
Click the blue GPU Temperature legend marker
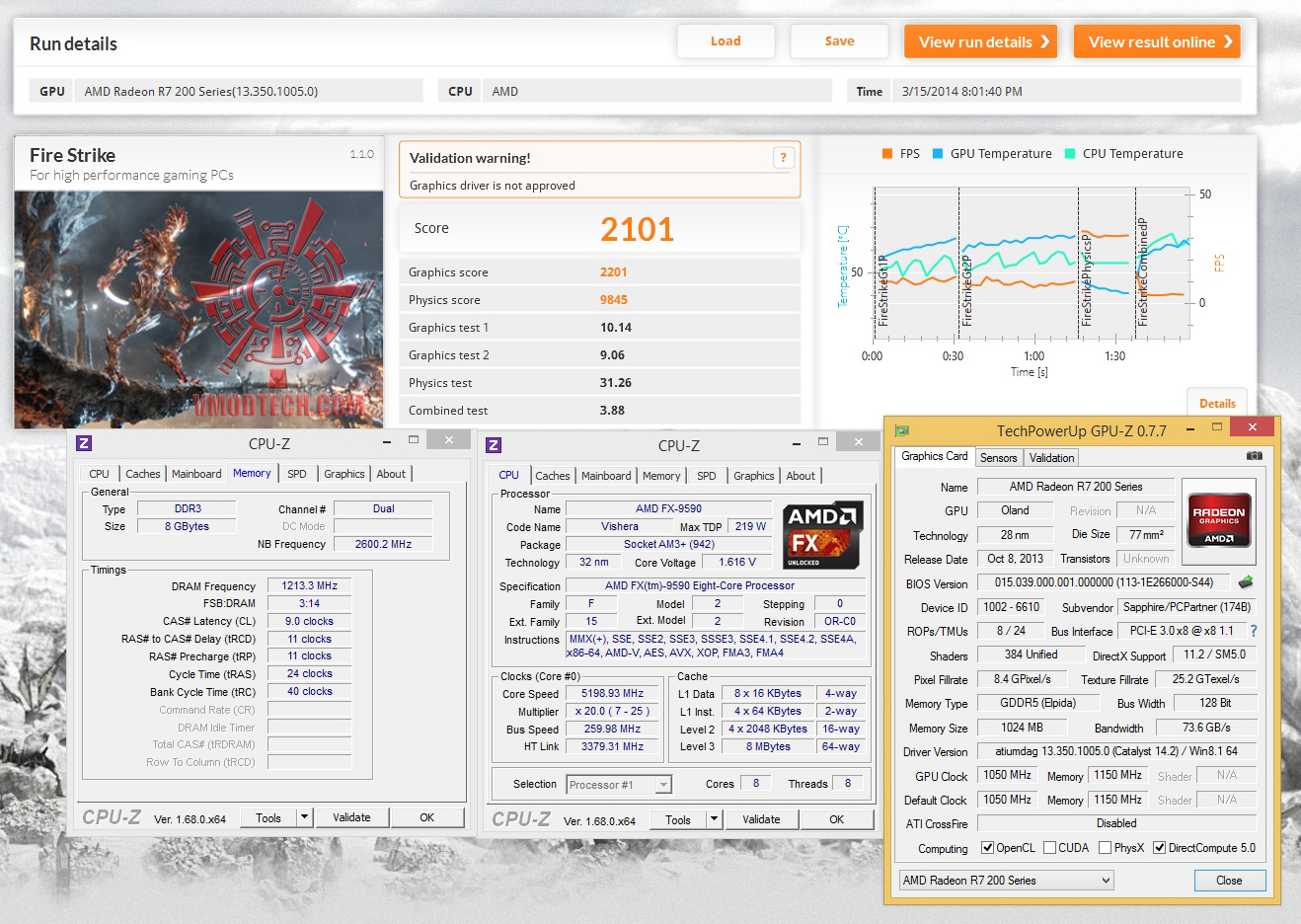(x=937, y=154)
